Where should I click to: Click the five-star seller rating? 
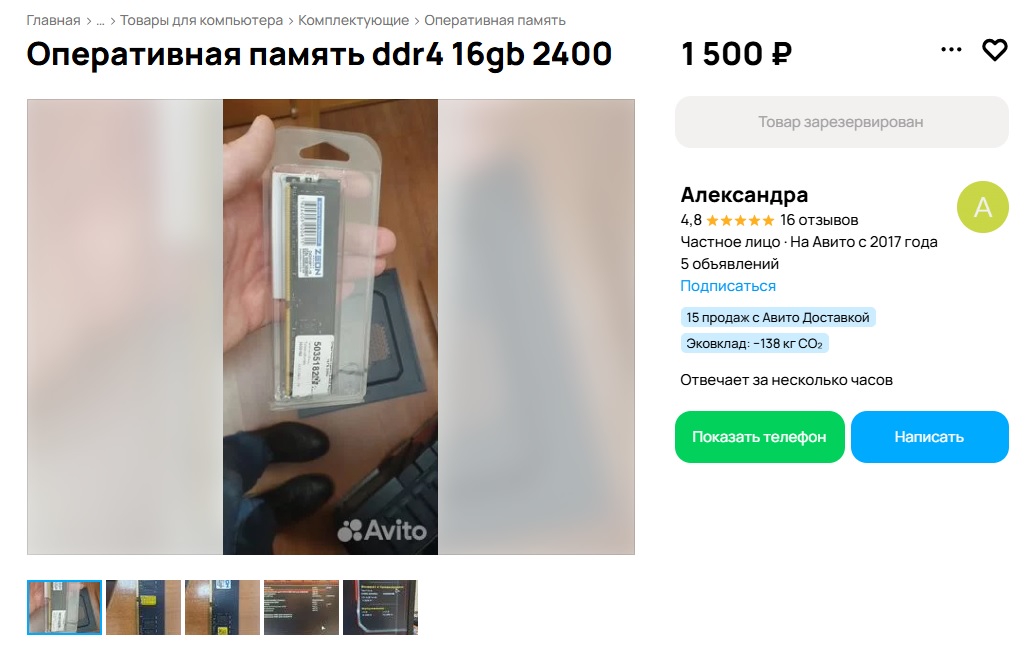pos(740,221)
